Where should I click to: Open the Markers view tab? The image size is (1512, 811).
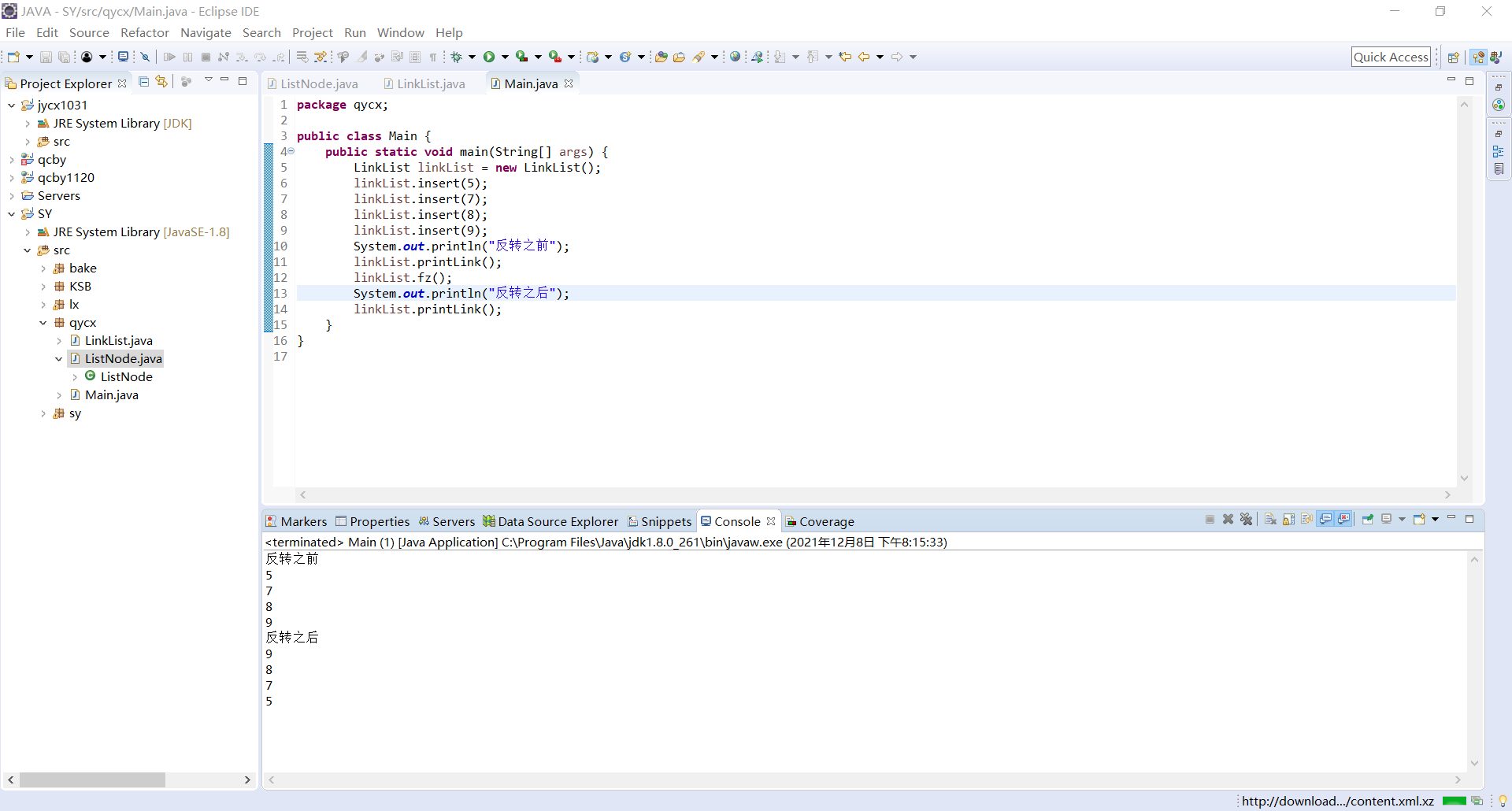pyautogui.click(x=296, y=521)
